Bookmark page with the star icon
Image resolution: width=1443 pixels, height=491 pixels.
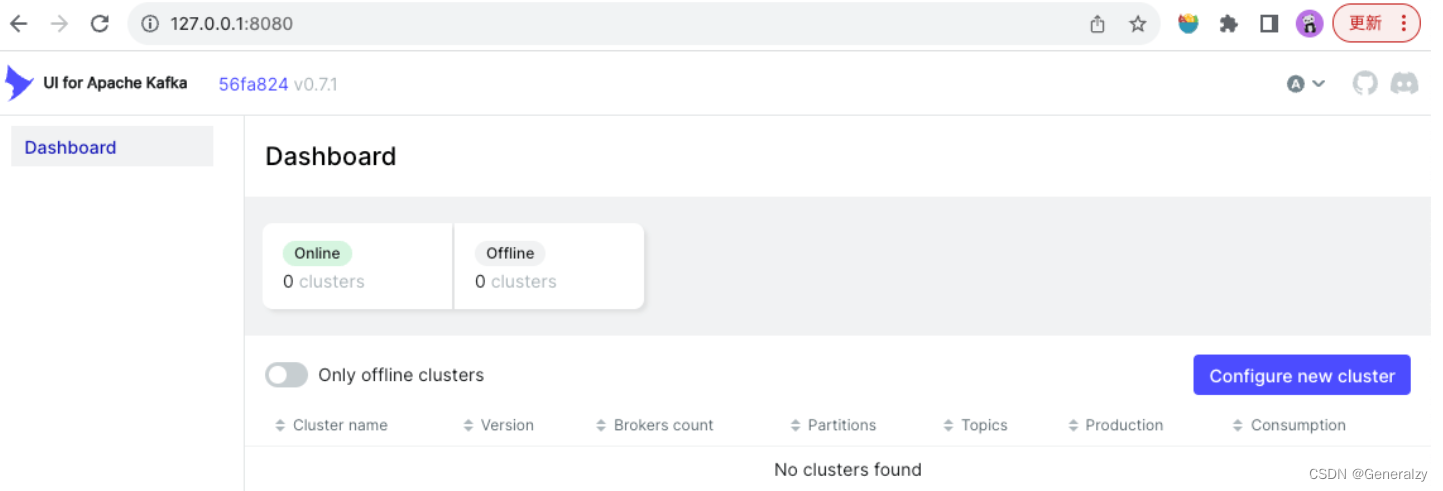click(x=1137, y=24)
